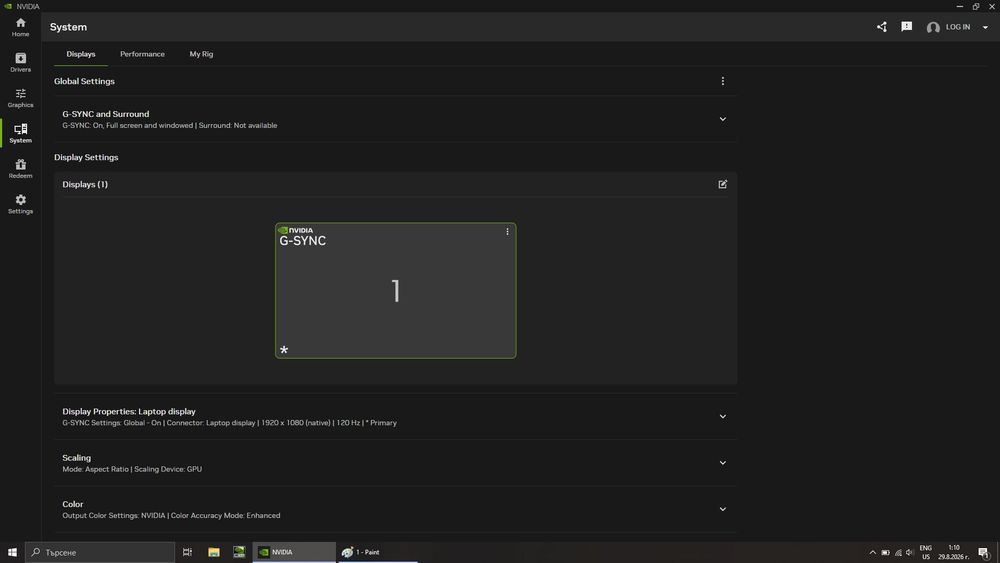
Task: Click the System page title
Action: tap(68, 27)
